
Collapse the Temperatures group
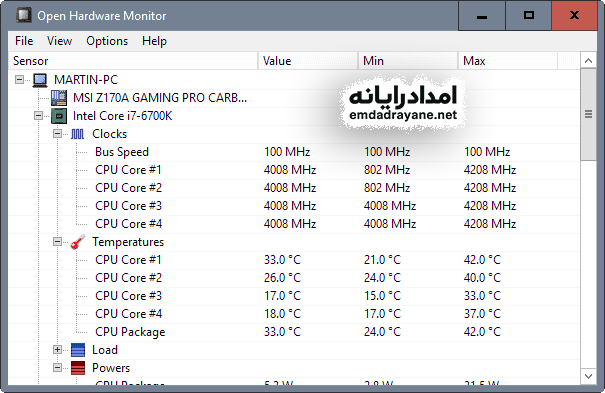click(57, 242)
